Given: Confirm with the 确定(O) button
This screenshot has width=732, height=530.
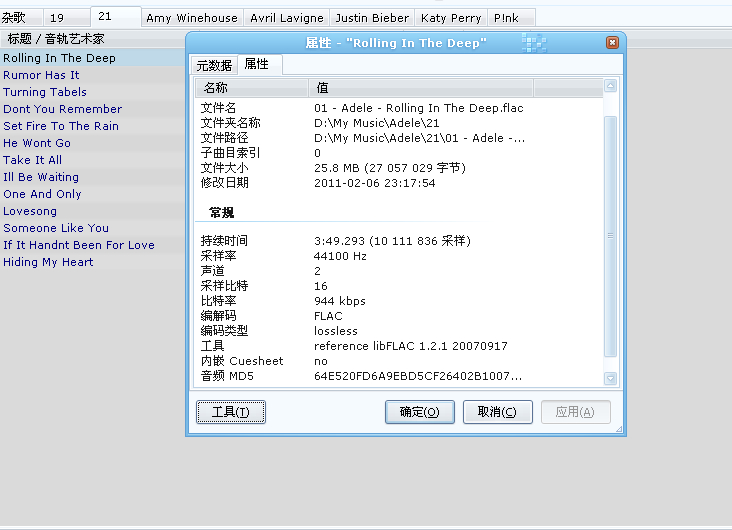Looking at the screenshot, I should pyautogui.click(x=420, y=412).
